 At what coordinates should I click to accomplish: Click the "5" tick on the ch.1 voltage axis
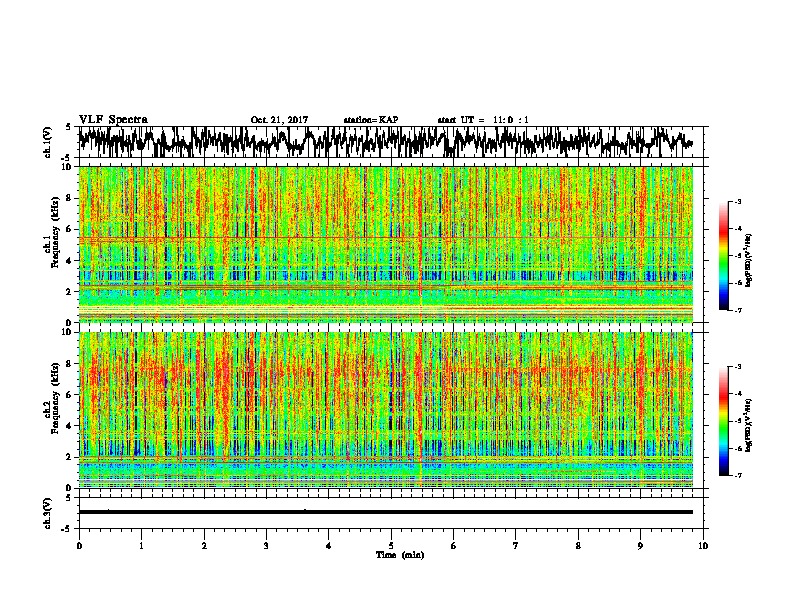click(x=69, y=127)
